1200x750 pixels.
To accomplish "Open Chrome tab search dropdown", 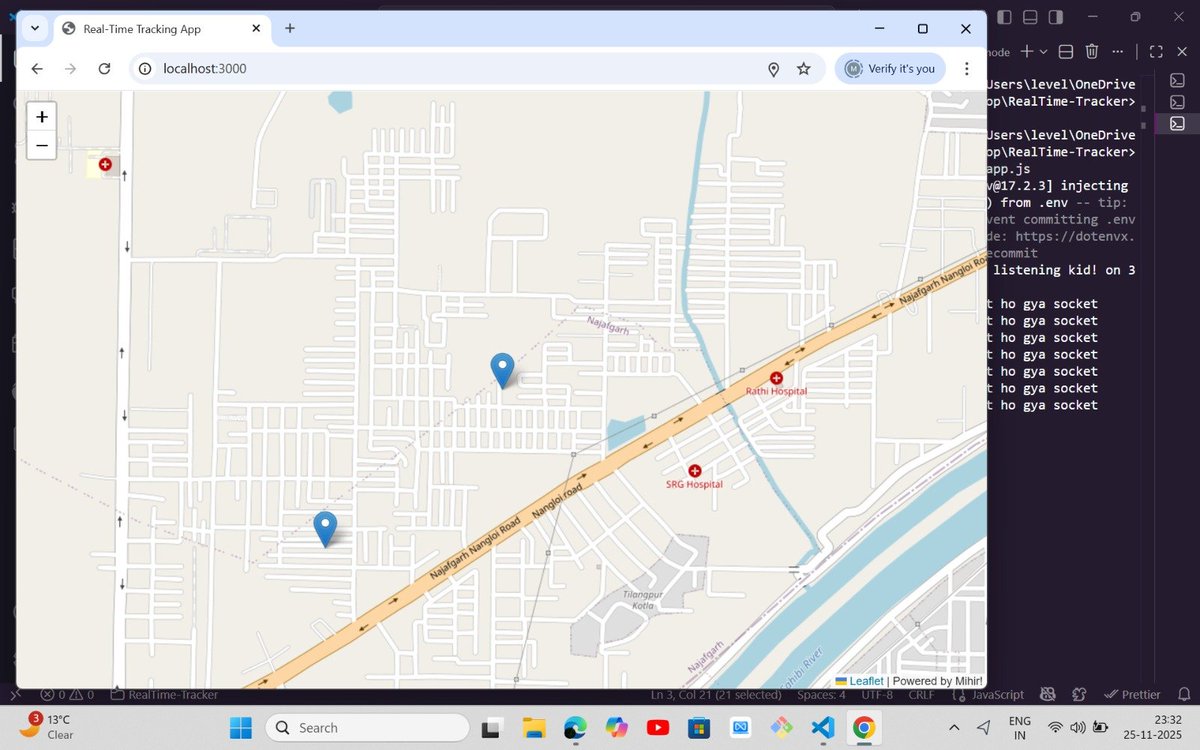I will [x=34, y=29].
